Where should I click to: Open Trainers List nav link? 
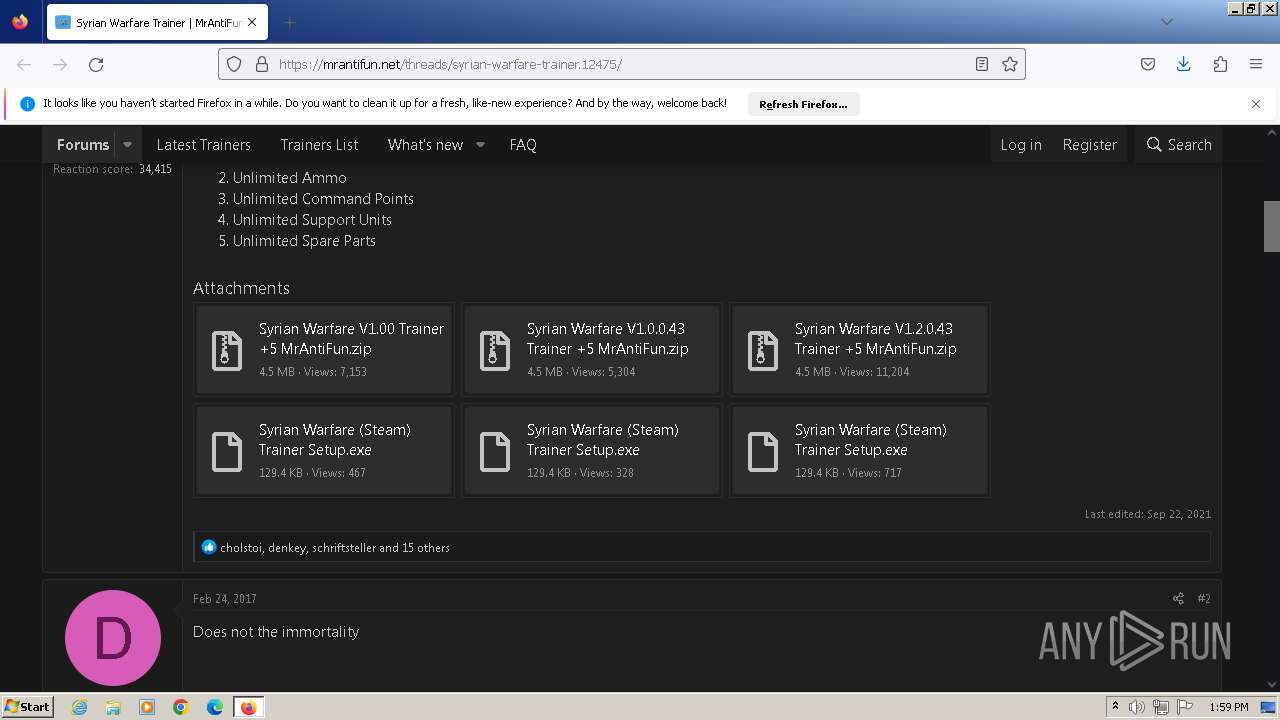click(x=320, y=145)
